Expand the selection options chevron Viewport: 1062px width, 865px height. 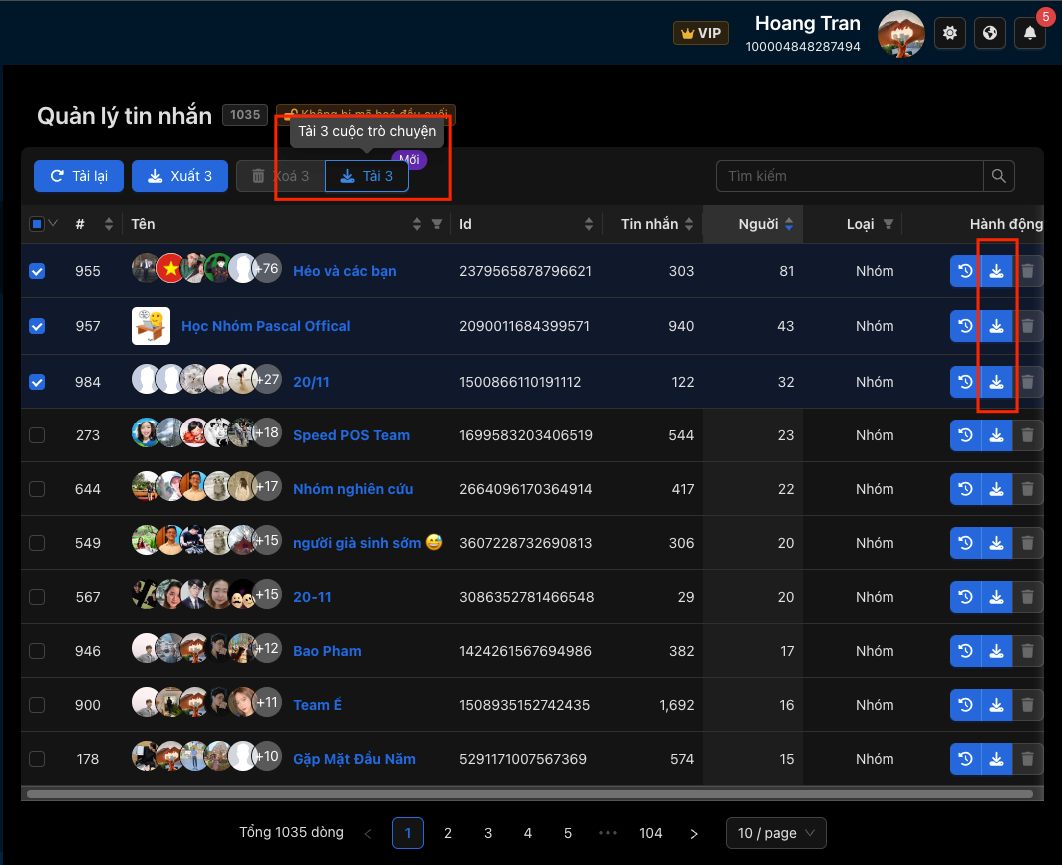pyautogui.click(x=53, y=224)
